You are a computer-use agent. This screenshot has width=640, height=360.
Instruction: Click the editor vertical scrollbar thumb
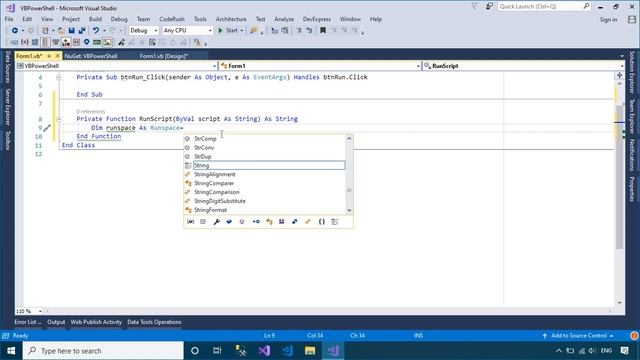coord(620,176)
